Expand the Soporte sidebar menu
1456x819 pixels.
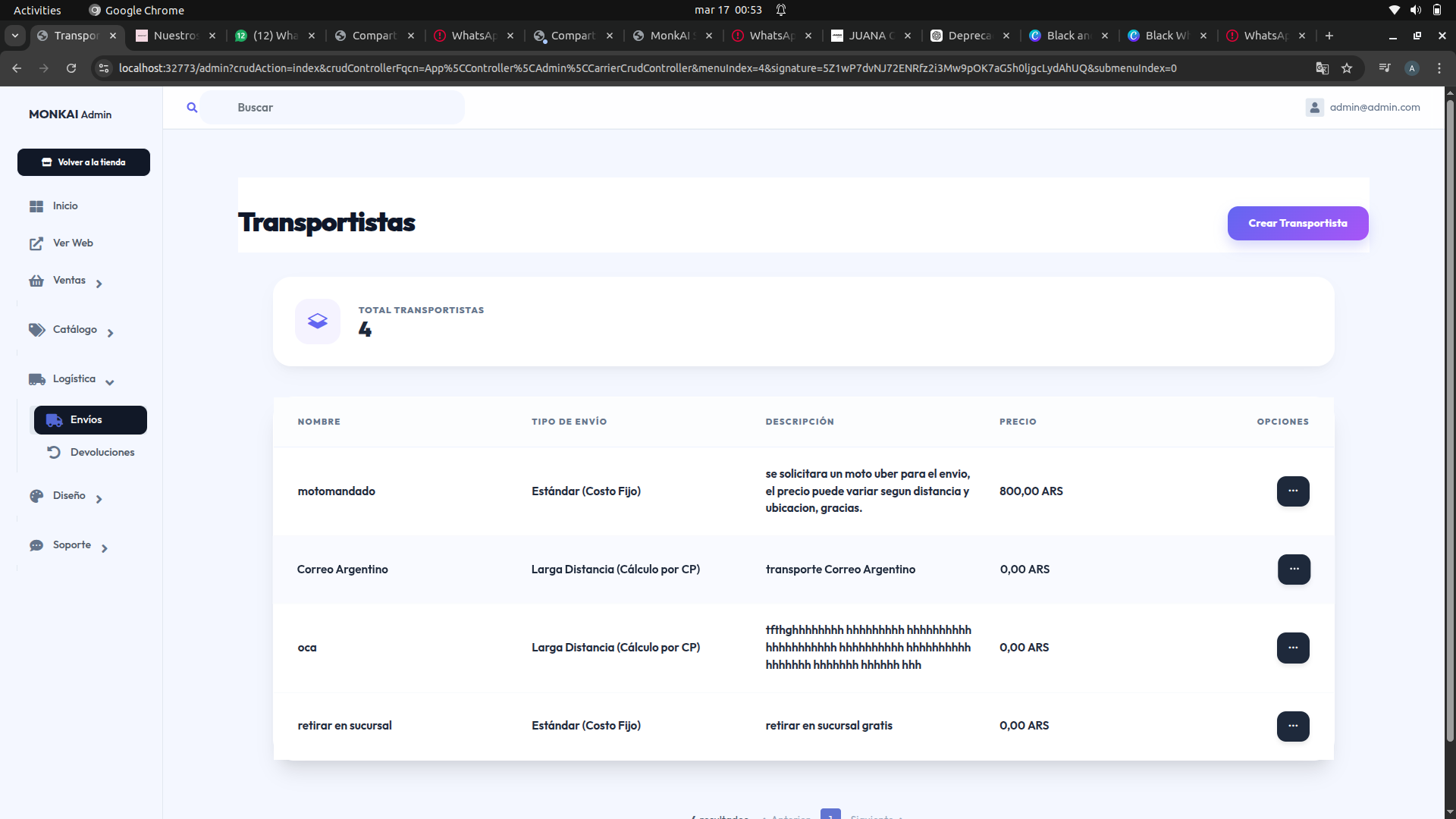[x=72, y=545]
